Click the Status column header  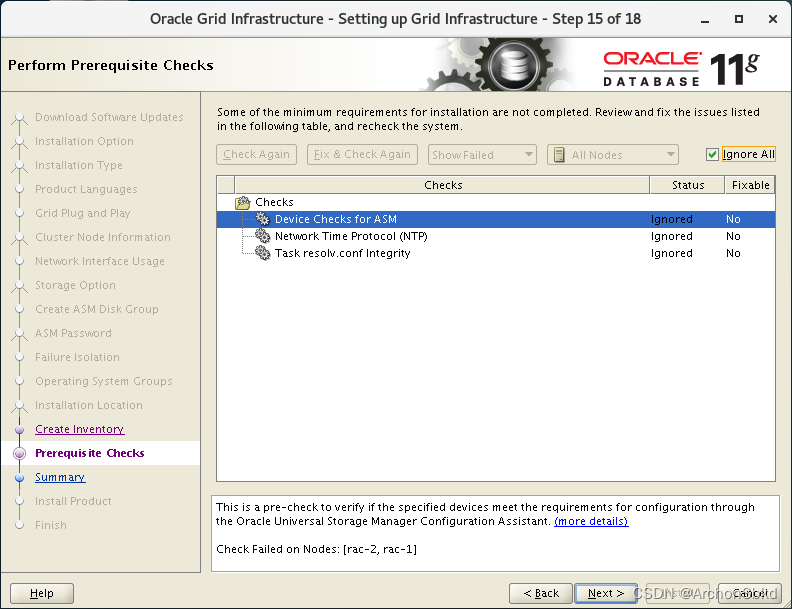point(687,185)
